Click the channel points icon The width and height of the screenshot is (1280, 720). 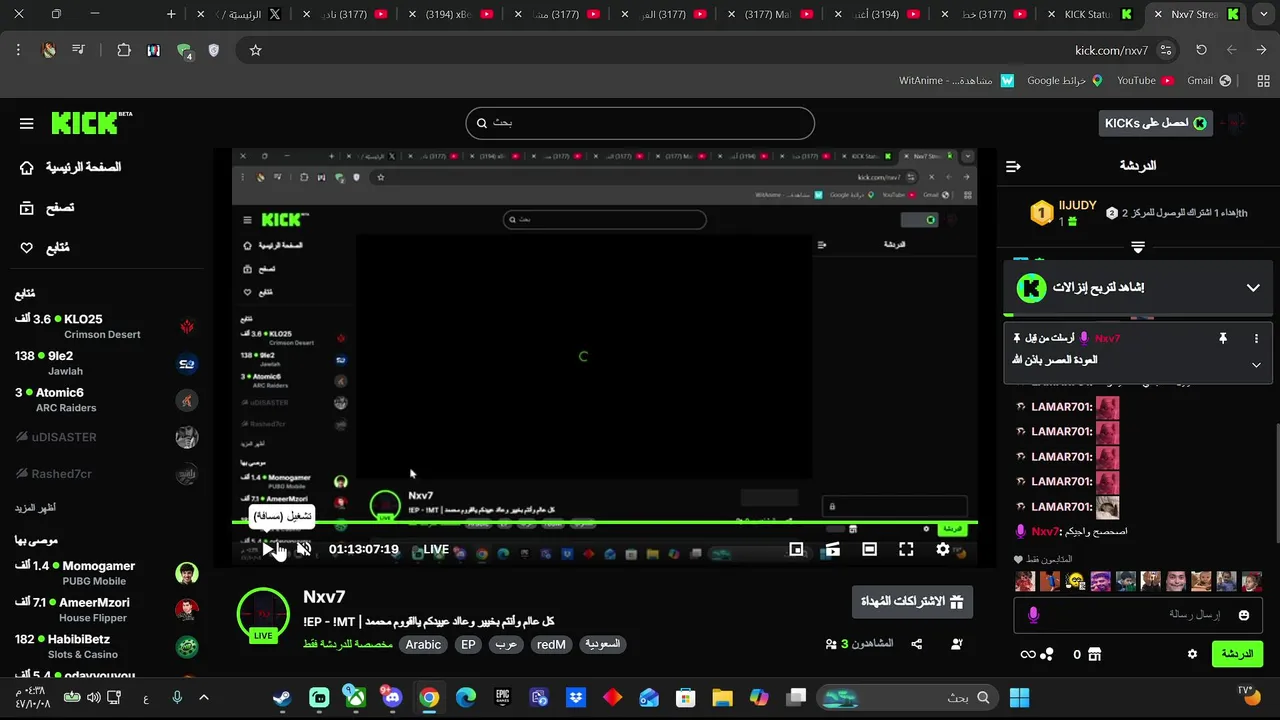point(1047,654)
